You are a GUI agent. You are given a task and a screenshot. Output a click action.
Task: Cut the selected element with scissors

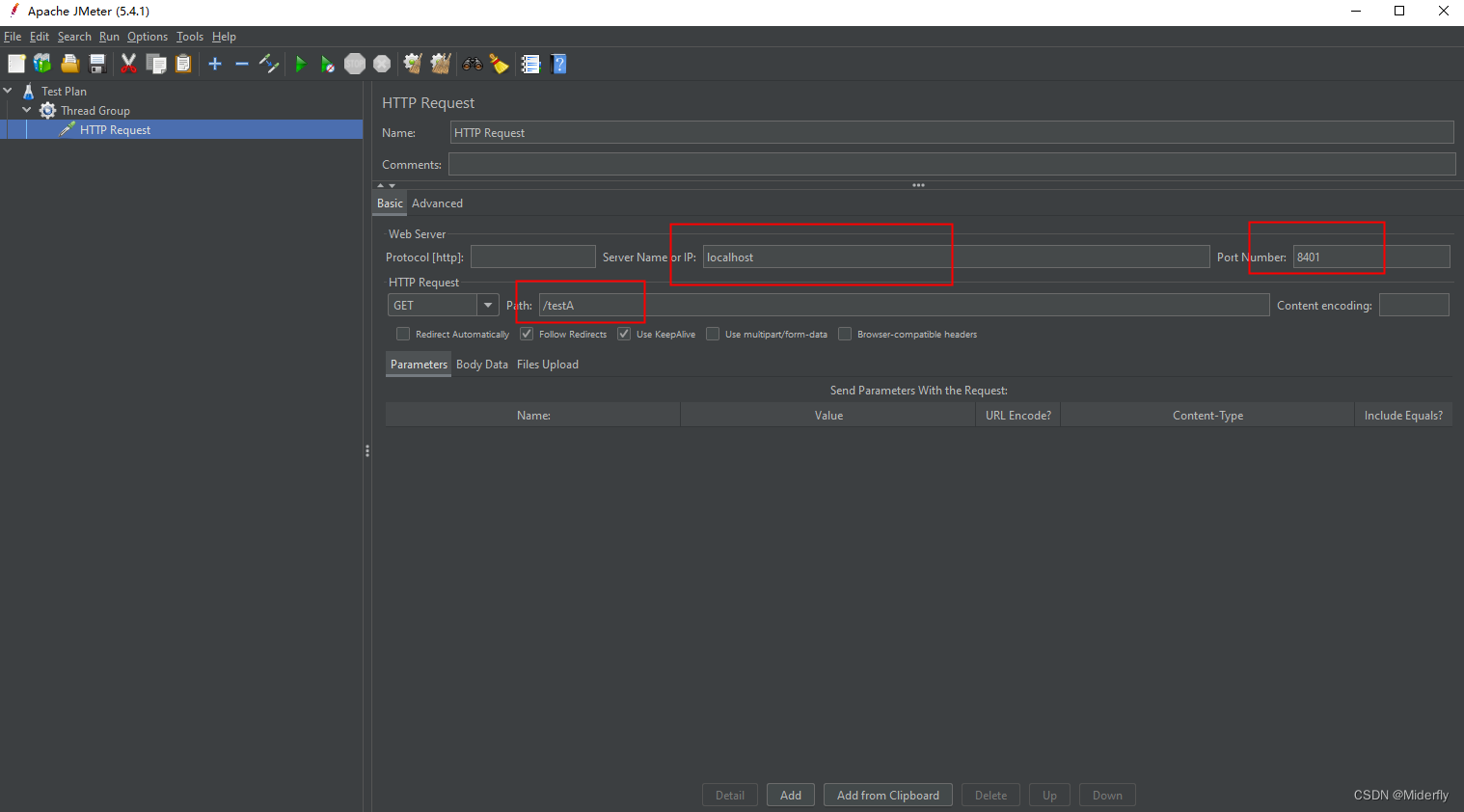(x=128, y=64)
